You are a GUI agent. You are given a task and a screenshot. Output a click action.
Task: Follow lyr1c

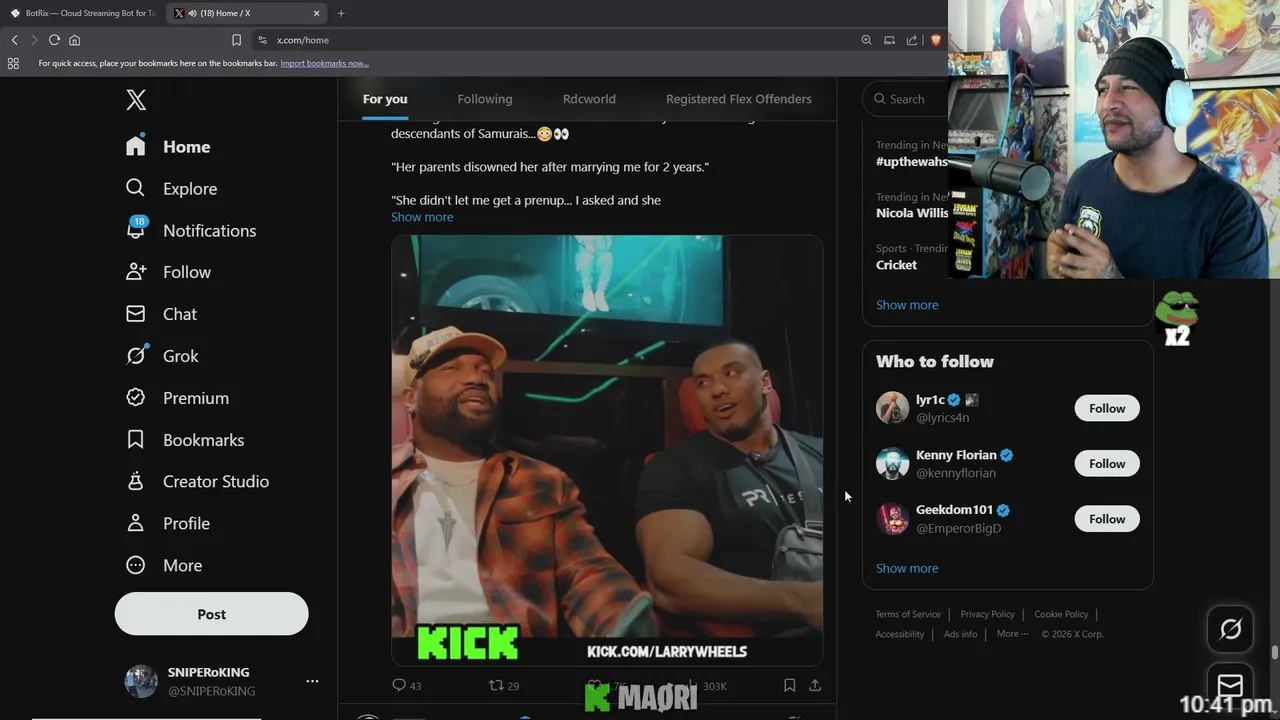pos(1107,408)
